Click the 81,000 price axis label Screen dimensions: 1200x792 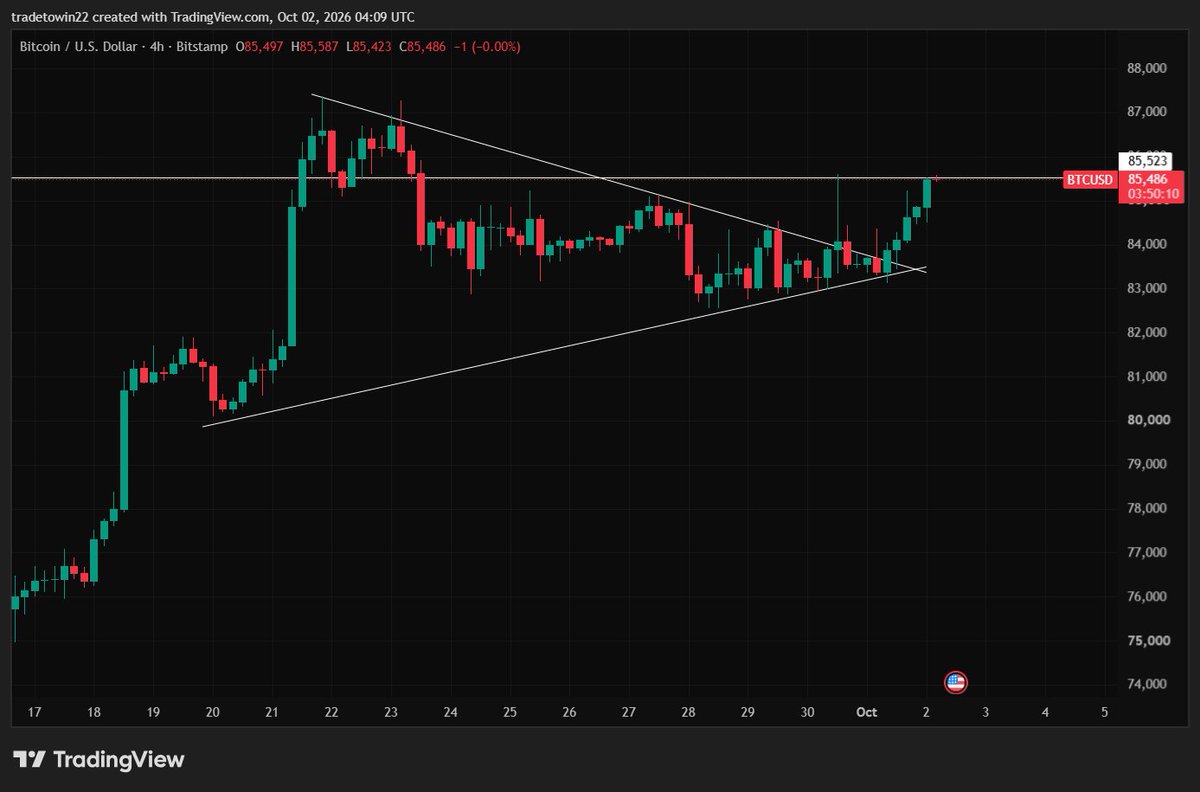tap(1147, 376)
